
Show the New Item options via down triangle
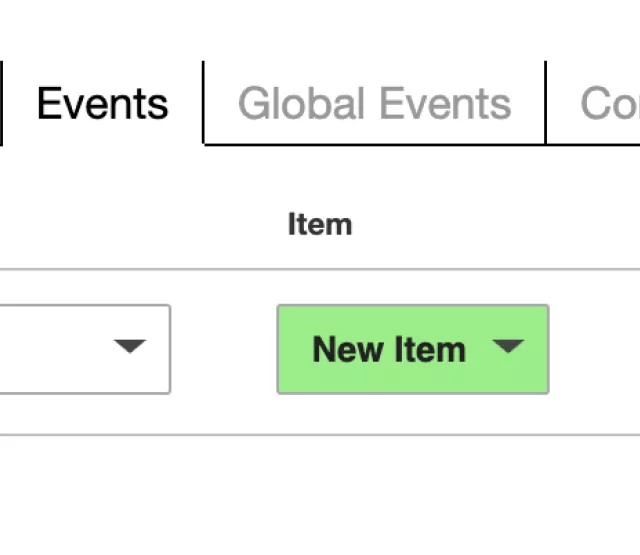[x=508, y=347]
